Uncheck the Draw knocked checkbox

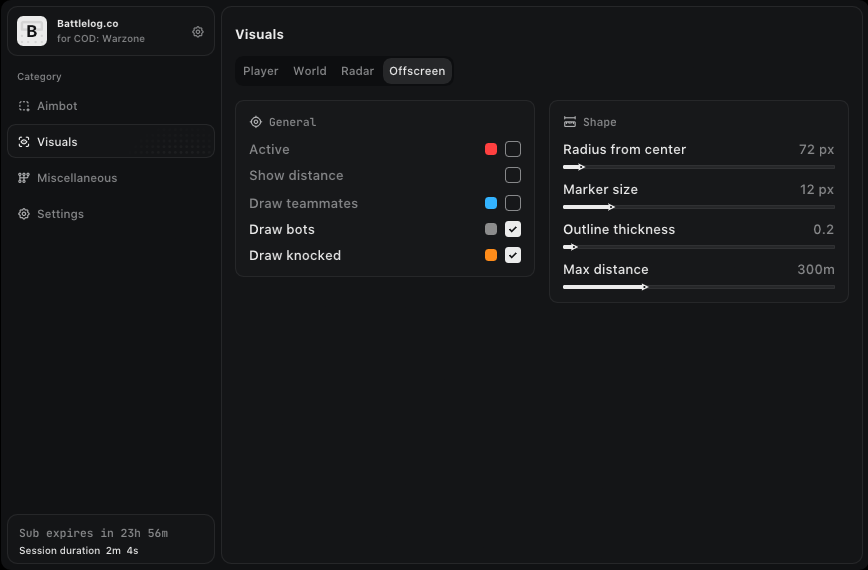(x=513, y=255)
